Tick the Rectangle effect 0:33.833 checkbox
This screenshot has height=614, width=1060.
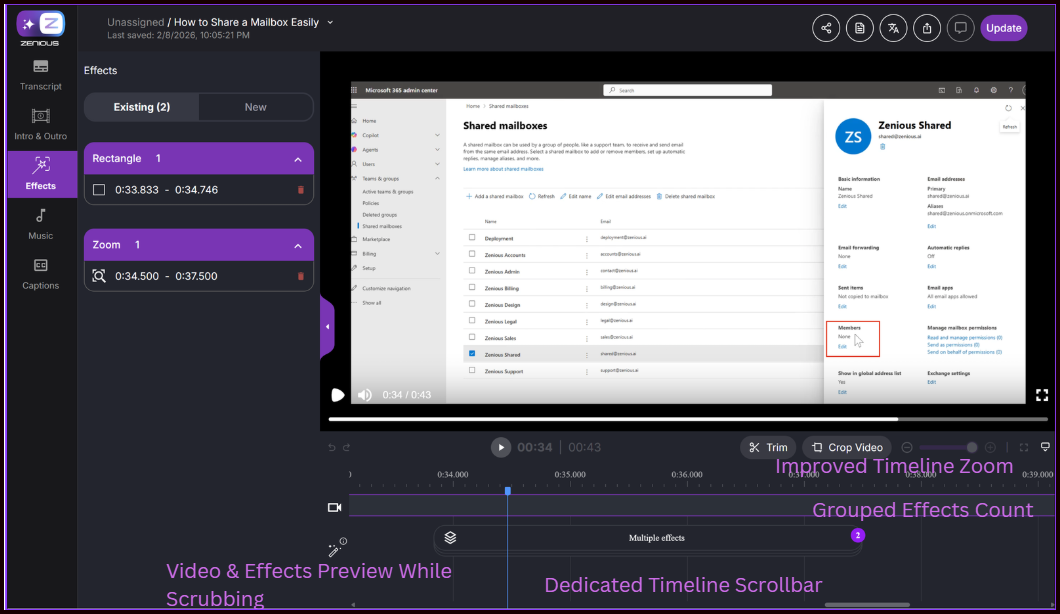[99, 190]
